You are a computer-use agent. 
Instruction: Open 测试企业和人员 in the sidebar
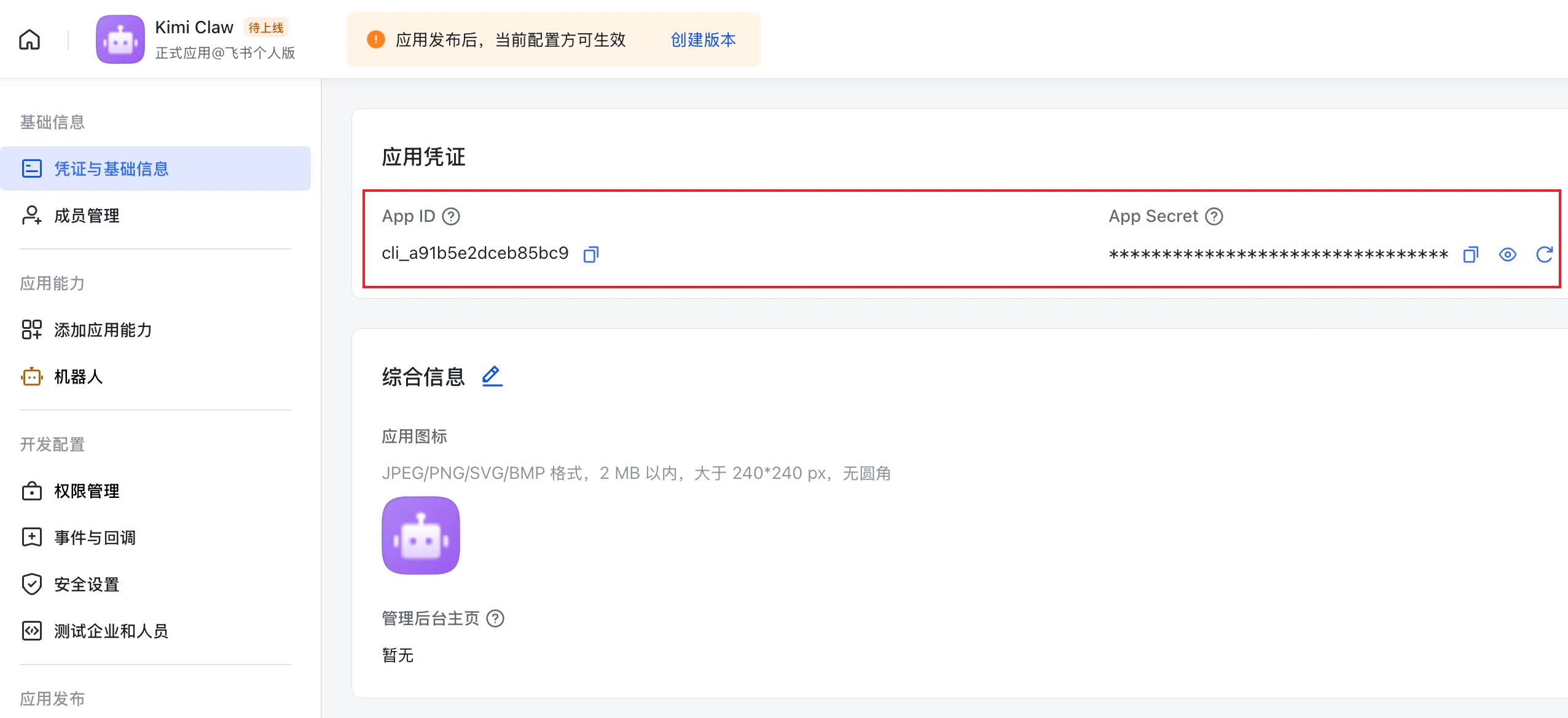coord(111,631)
